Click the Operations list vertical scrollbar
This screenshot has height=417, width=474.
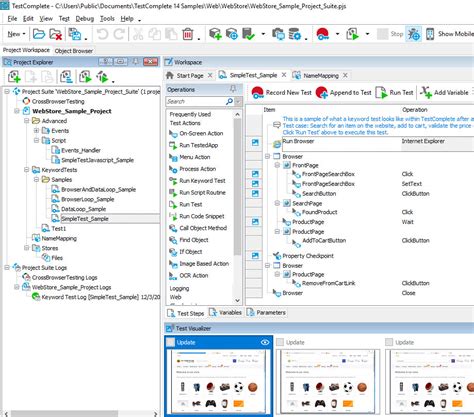237,187
